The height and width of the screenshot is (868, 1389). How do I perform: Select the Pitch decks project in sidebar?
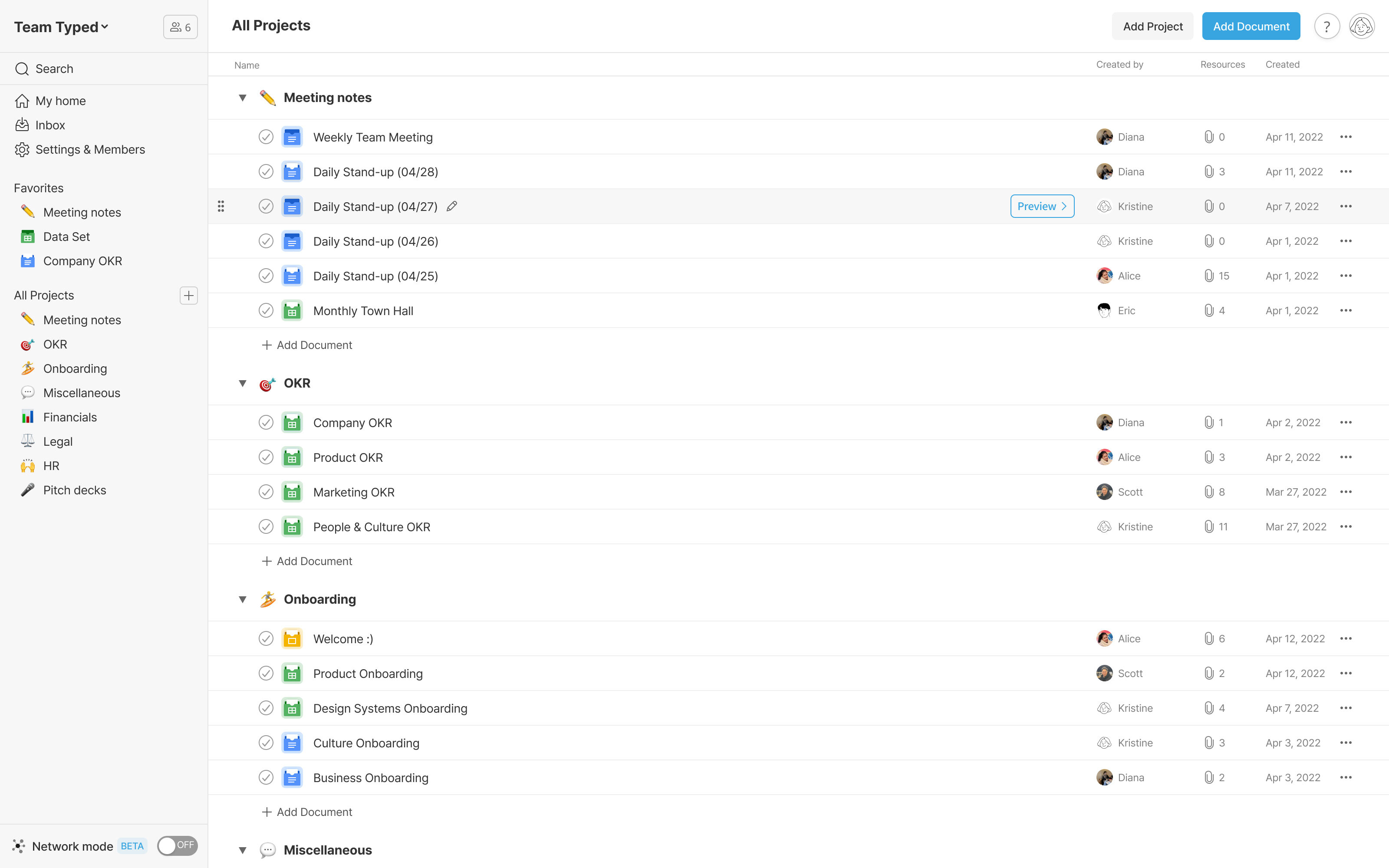(75, 490)
